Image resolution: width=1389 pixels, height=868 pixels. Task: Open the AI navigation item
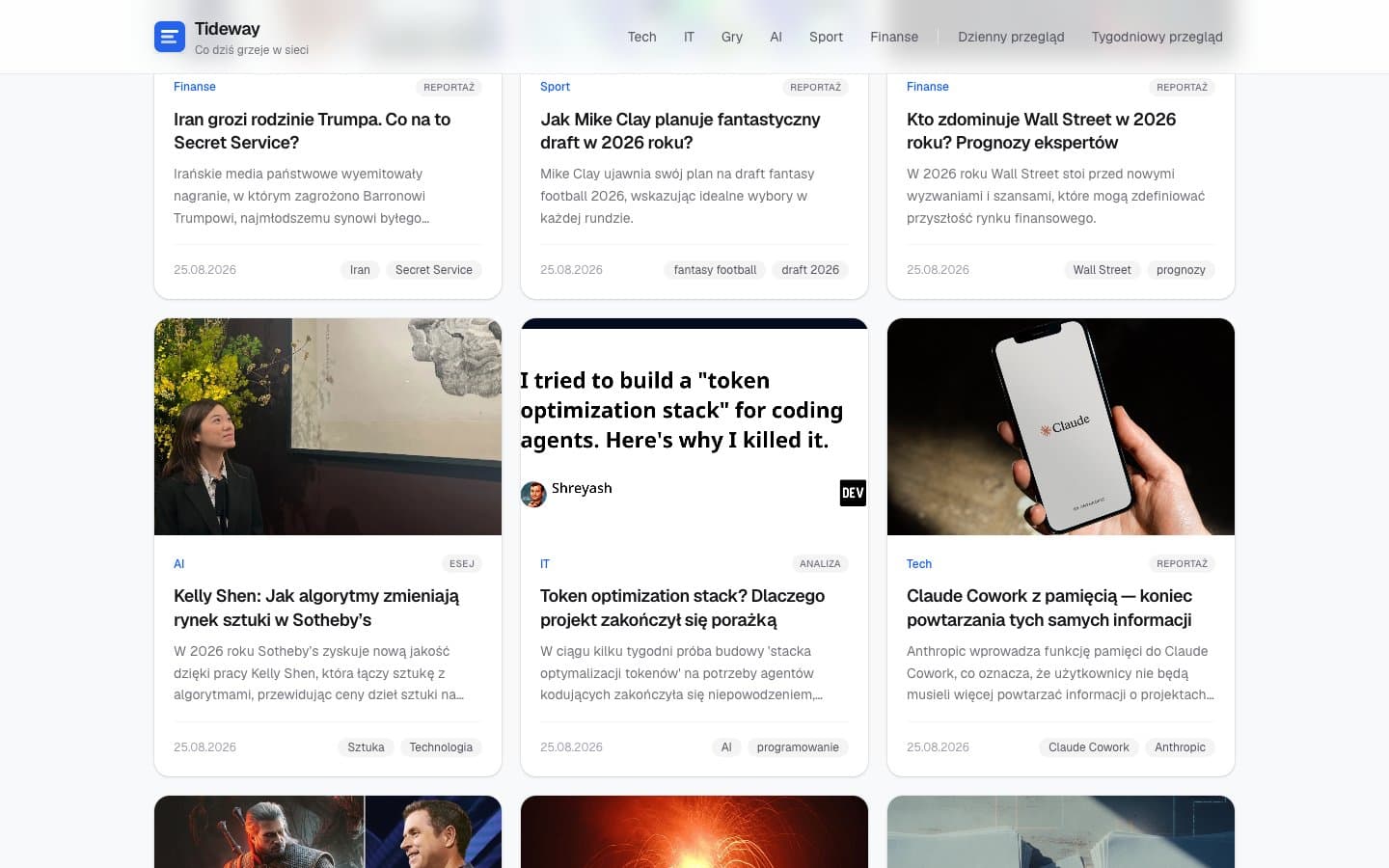click(776, 37)
